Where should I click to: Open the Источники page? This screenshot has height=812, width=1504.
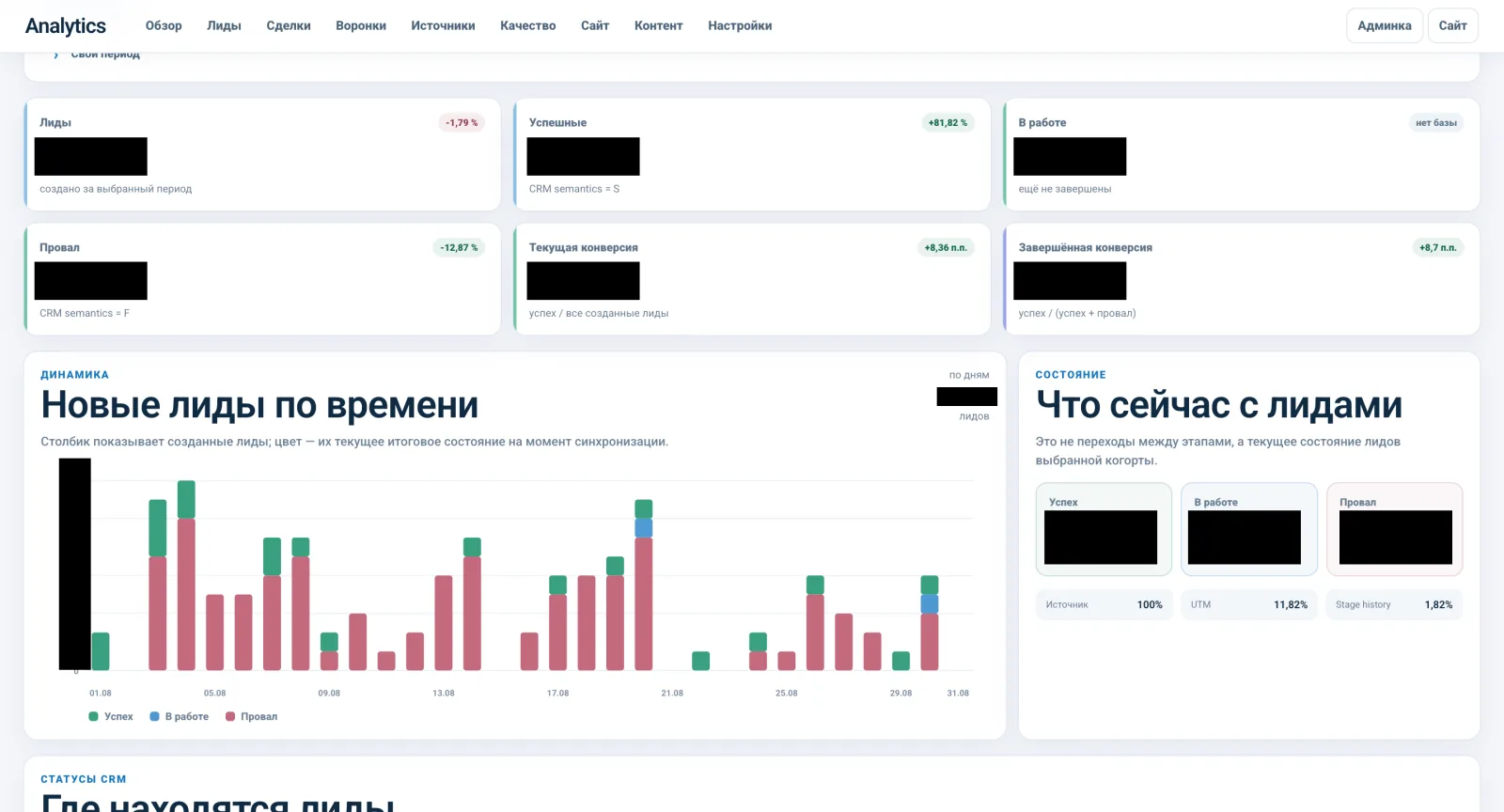pyautogui.click(x=443, y=26)
